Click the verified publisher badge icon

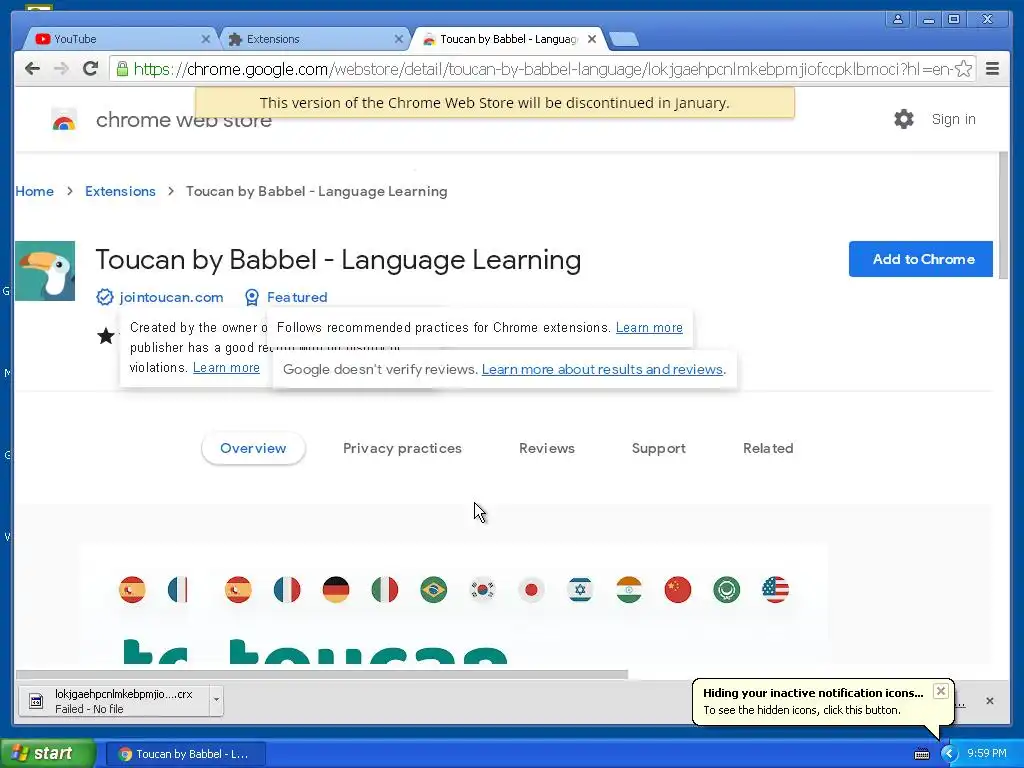(104, 297)
